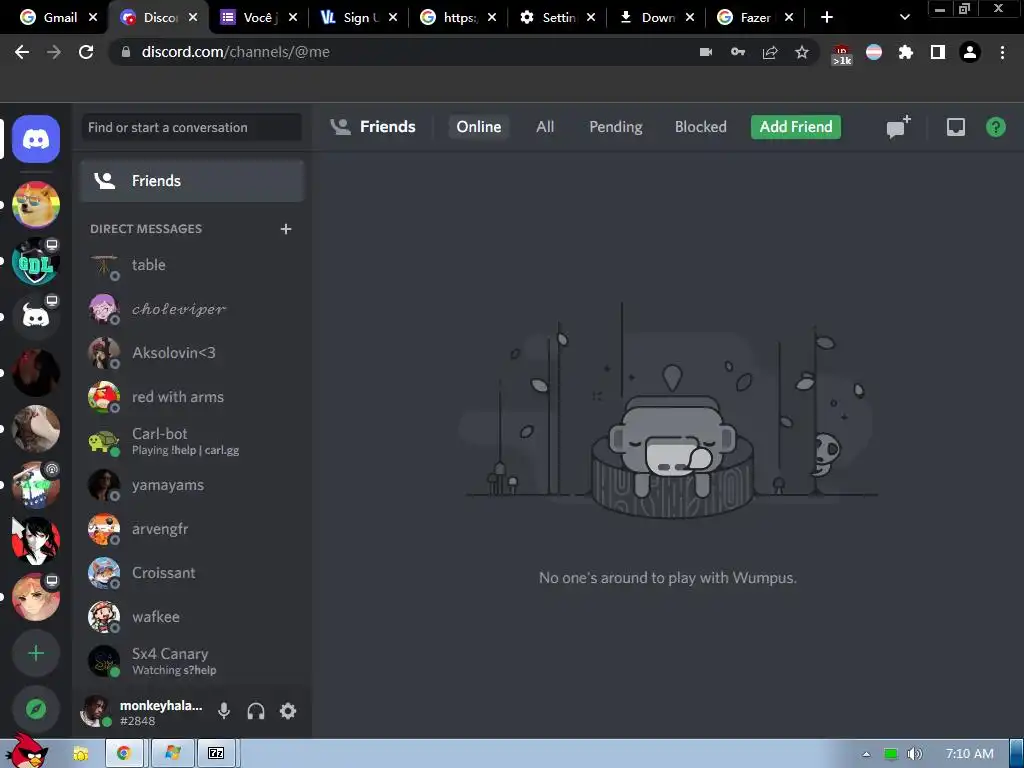
Task: Open DM with Carl-bot
Action: click(x=193, y=441)
